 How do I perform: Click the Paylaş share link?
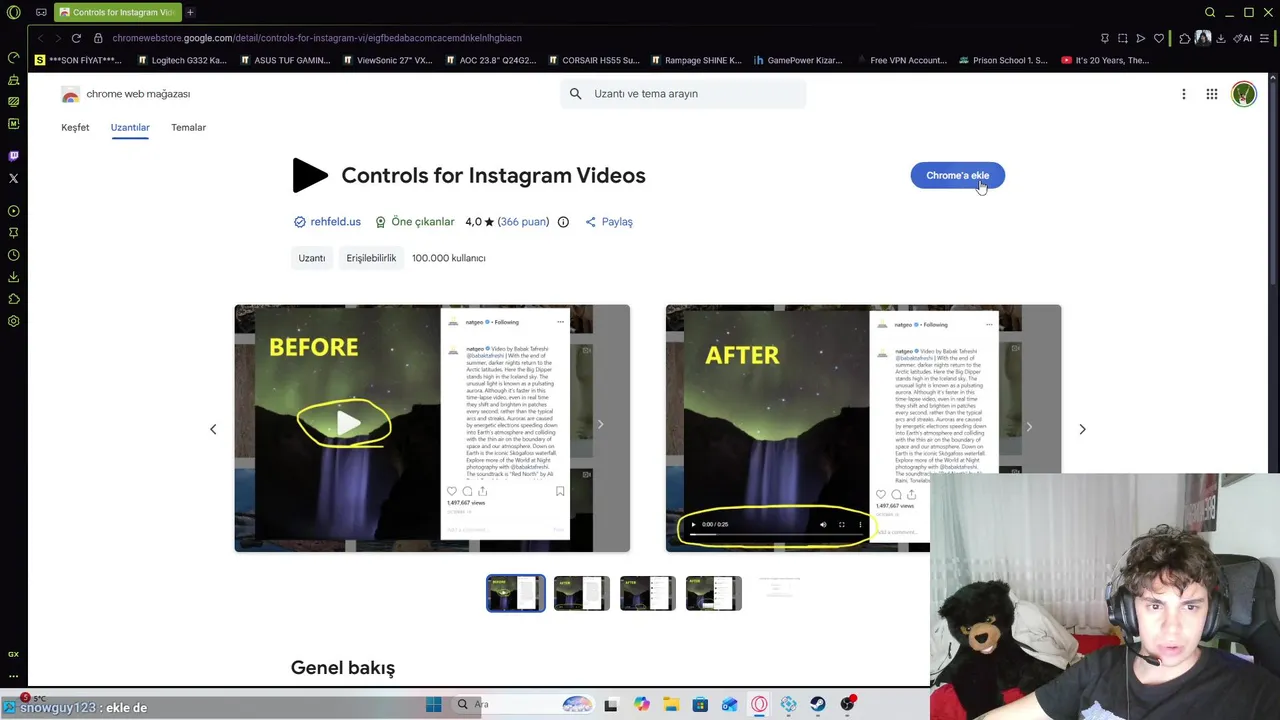pos(609,222)
